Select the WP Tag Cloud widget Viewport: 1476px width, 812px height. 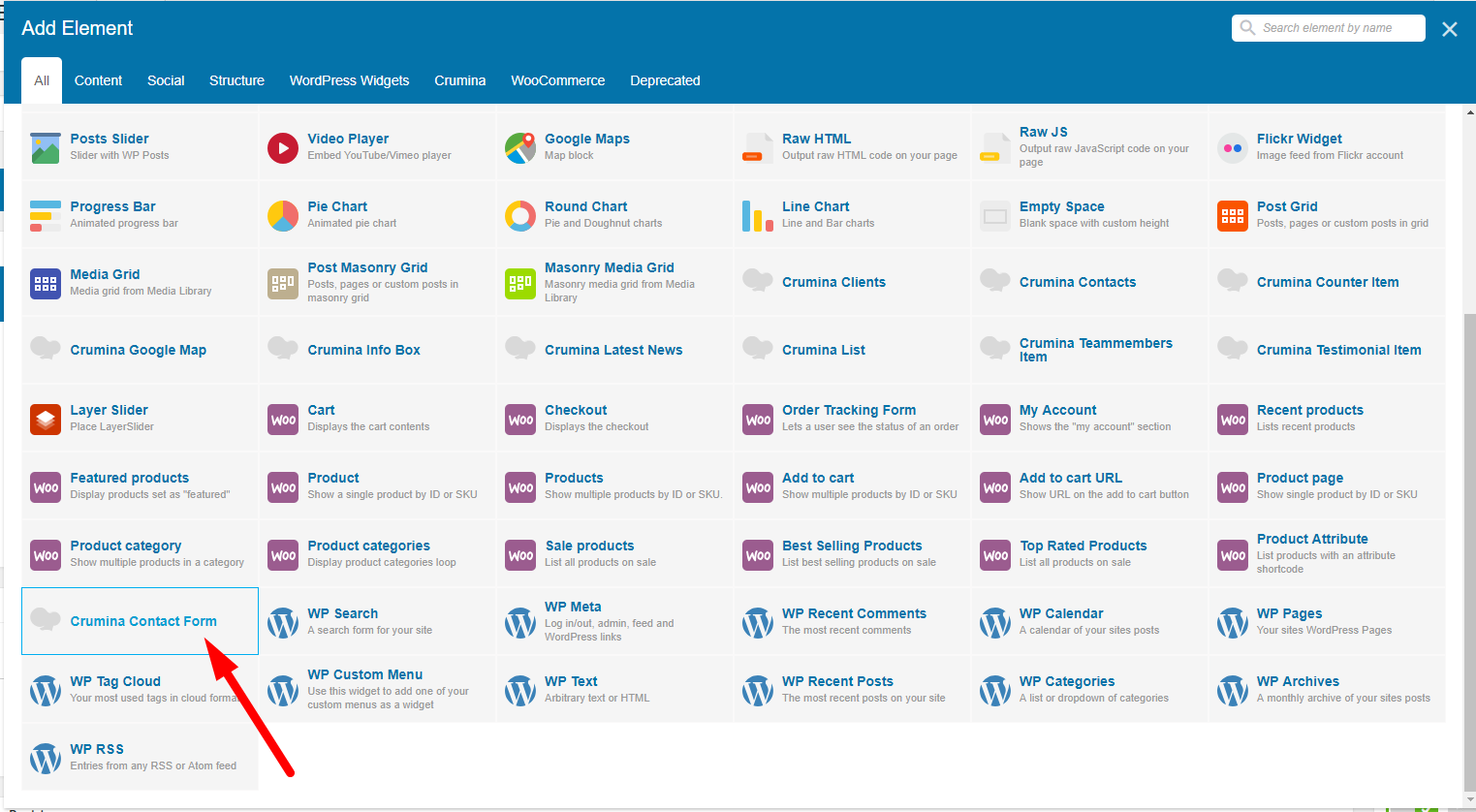[140, 689]
